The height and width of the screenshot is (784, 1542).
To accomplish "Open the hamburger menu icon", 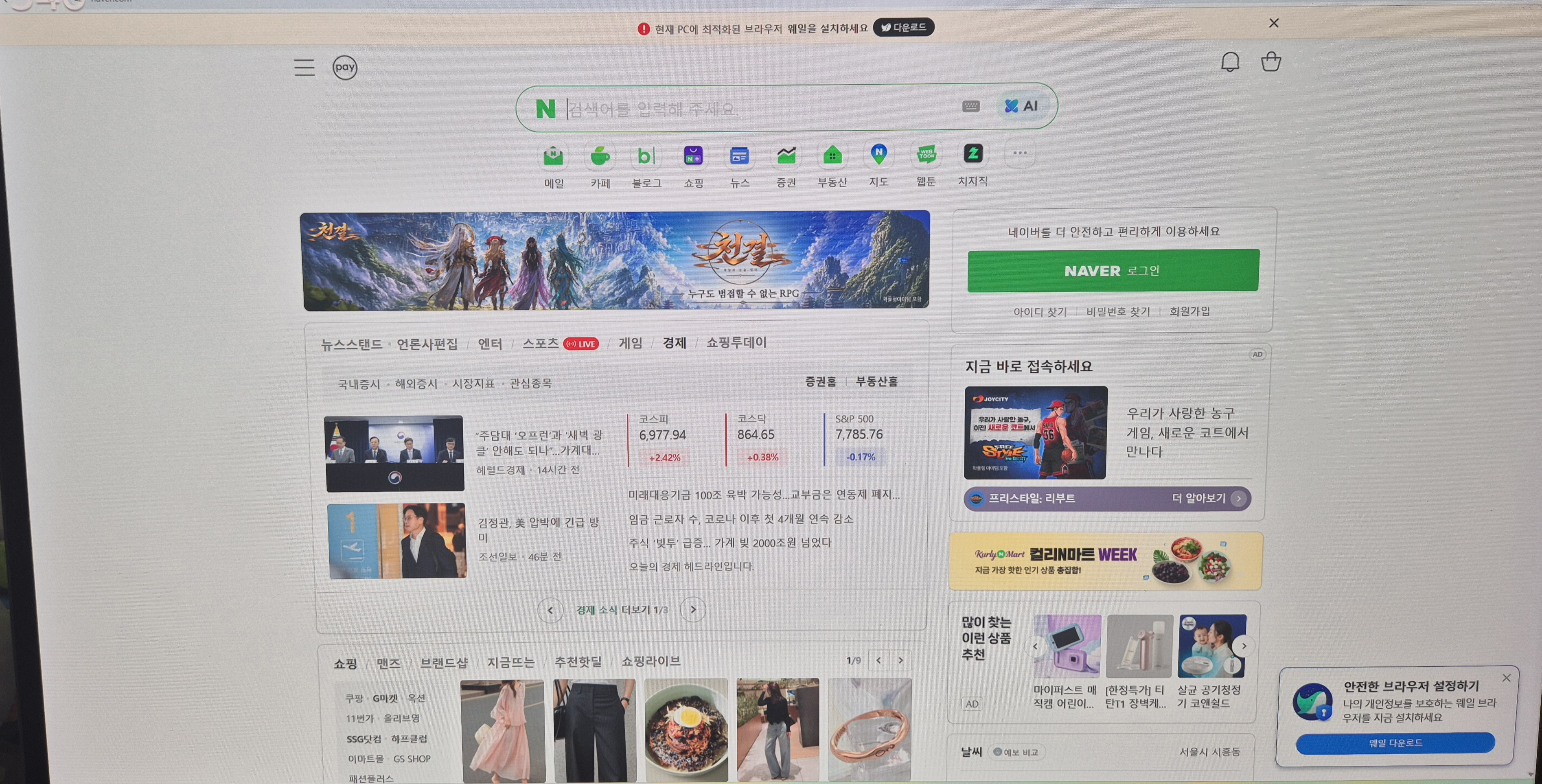I will coord(304,68).
